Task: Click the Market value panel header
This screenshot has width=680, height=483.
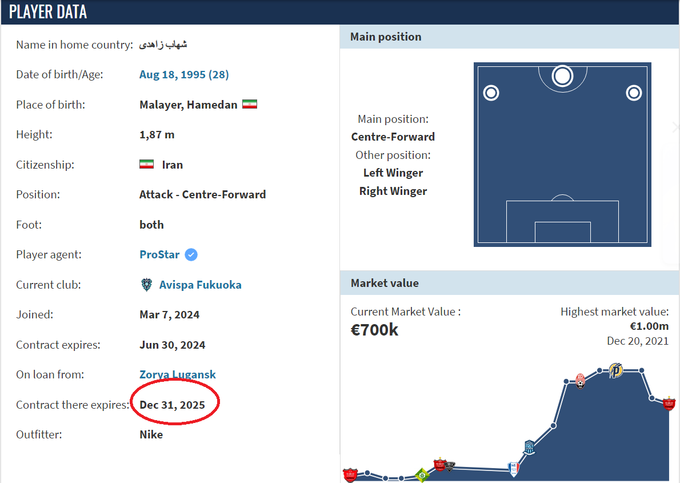Action: [x=384, y=283]
